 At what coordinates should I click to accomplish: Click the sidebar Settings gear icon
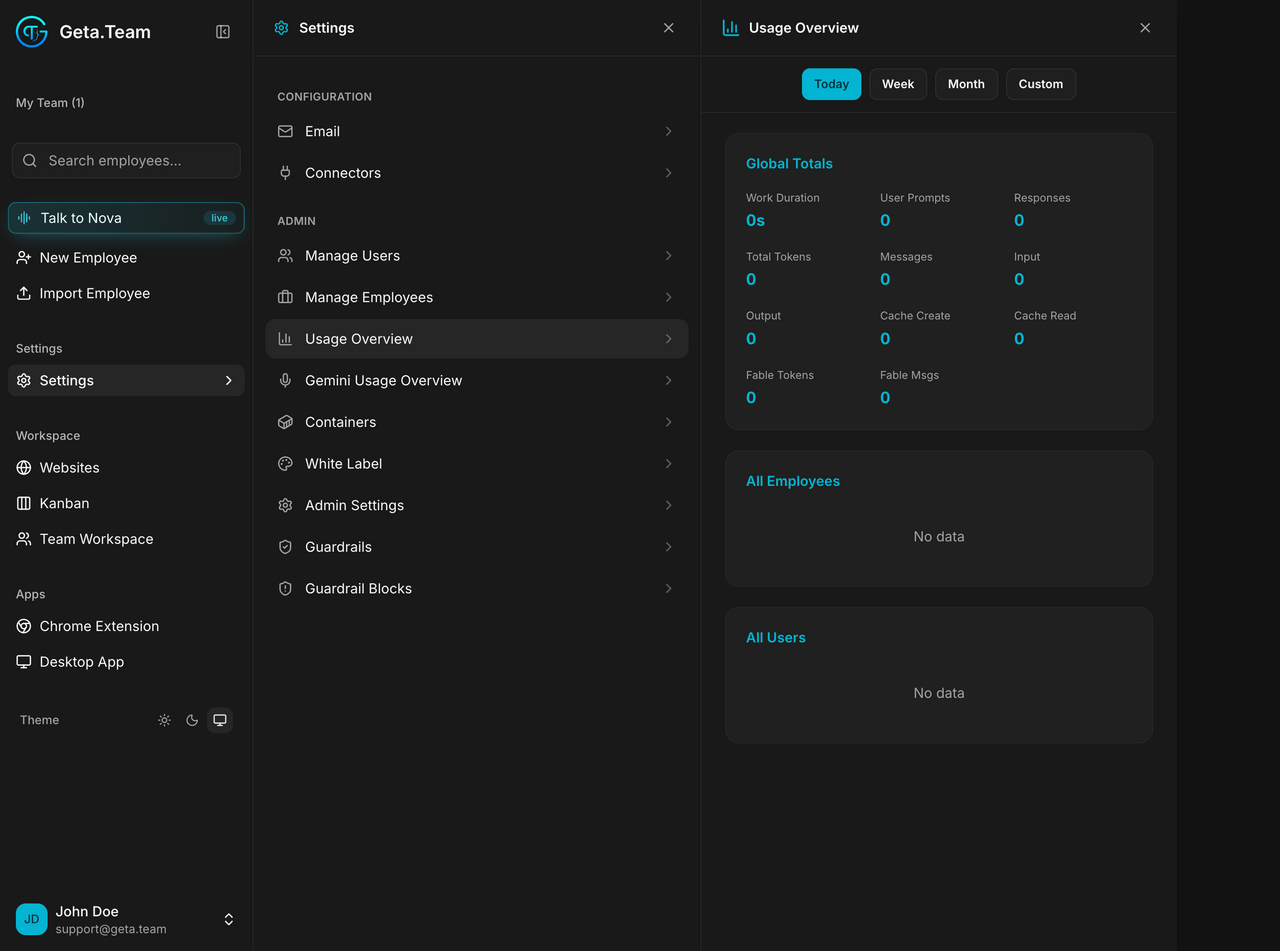pyautogui.click(x=24, y=380)
